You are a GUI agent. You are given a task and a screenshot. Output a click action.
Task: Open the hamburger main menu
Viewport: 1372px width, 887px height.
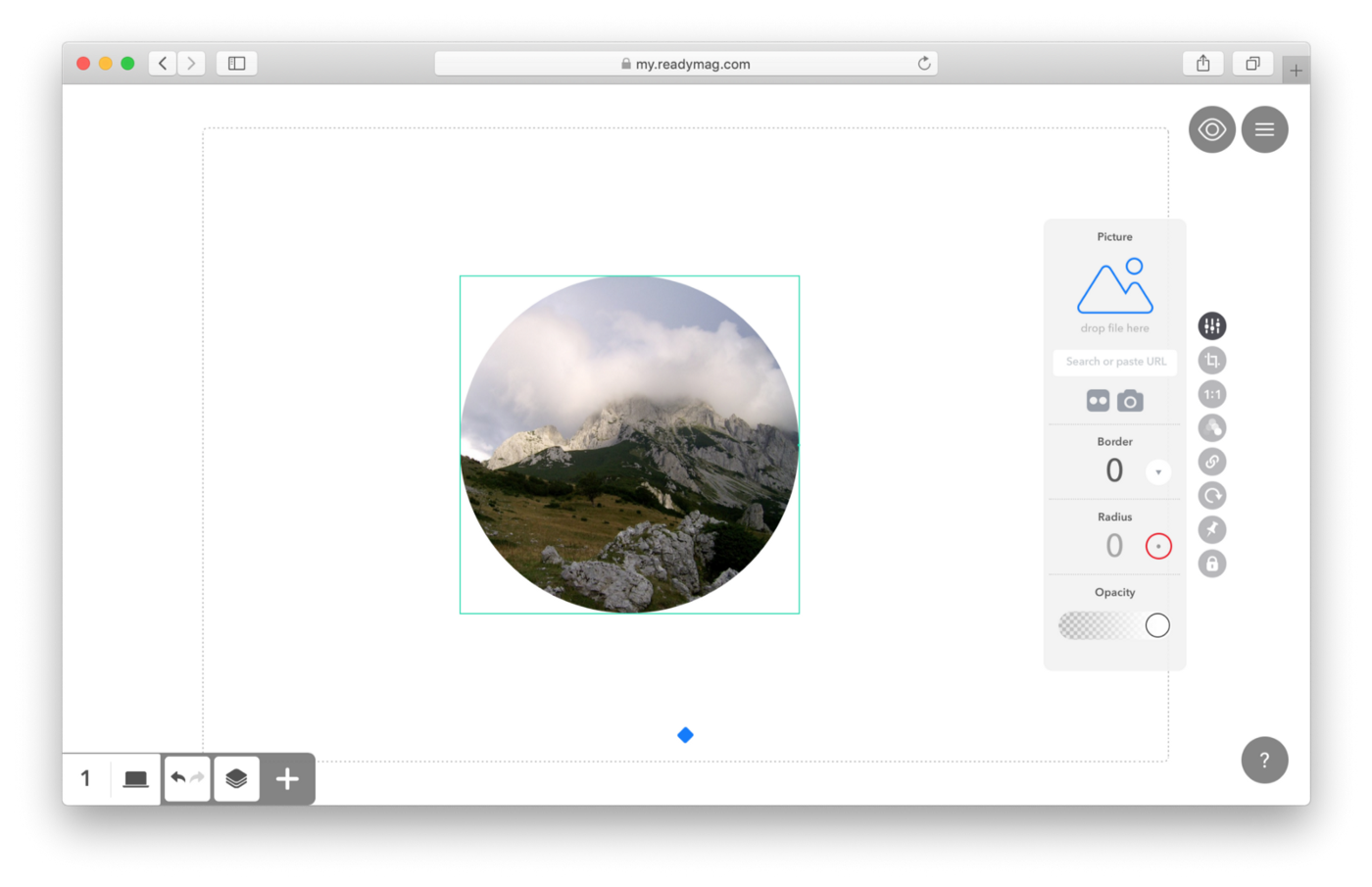point(1264,129)
